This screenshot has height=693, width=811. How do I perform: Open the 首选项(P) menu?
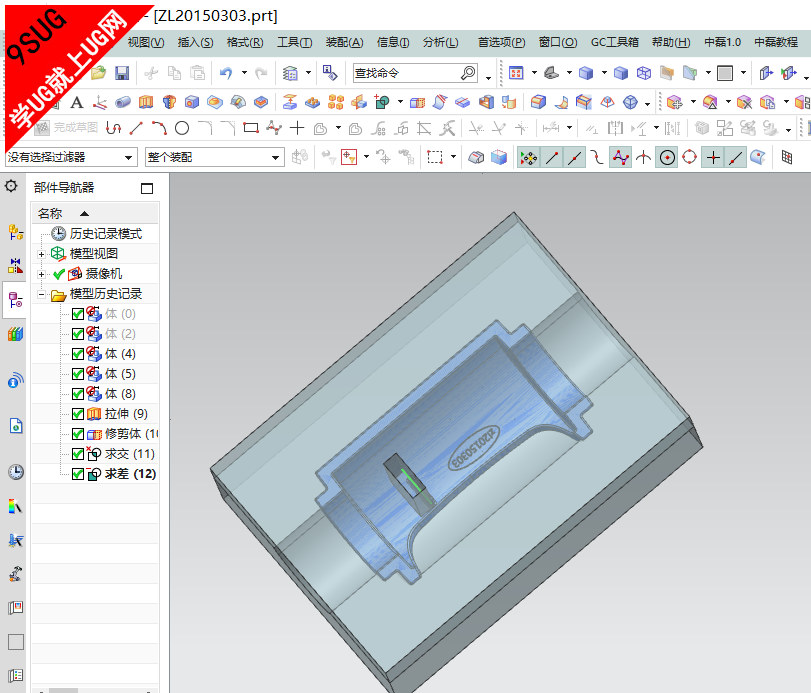(x=501, y=42)
